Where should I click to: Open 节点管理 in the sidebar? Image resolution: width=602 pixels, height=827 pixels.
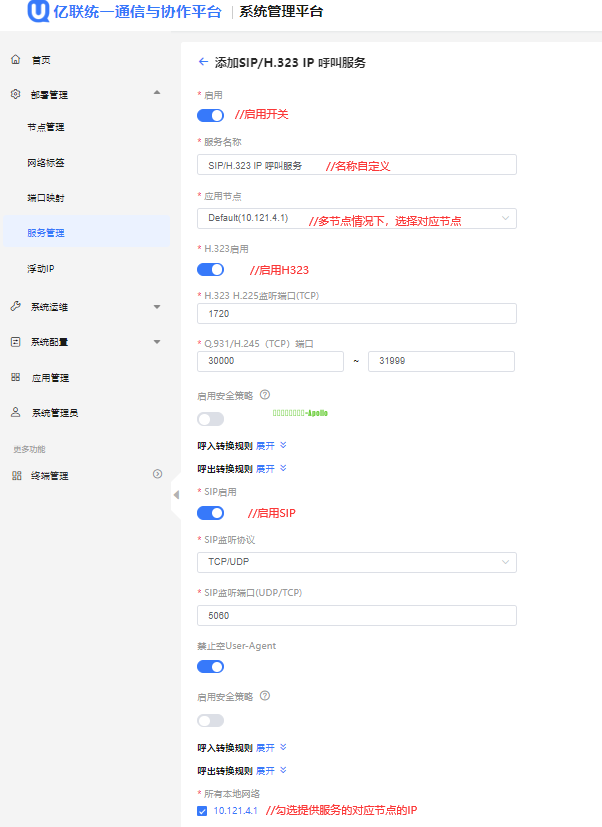coord(46,128)
